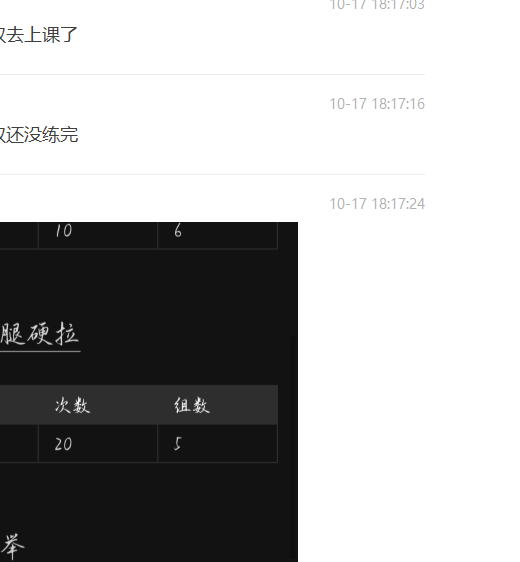Image resolution: width=520 pixels, height=562 pixels.
Task: Click the divider line below 去上课了 message
Action: [213, 75]
